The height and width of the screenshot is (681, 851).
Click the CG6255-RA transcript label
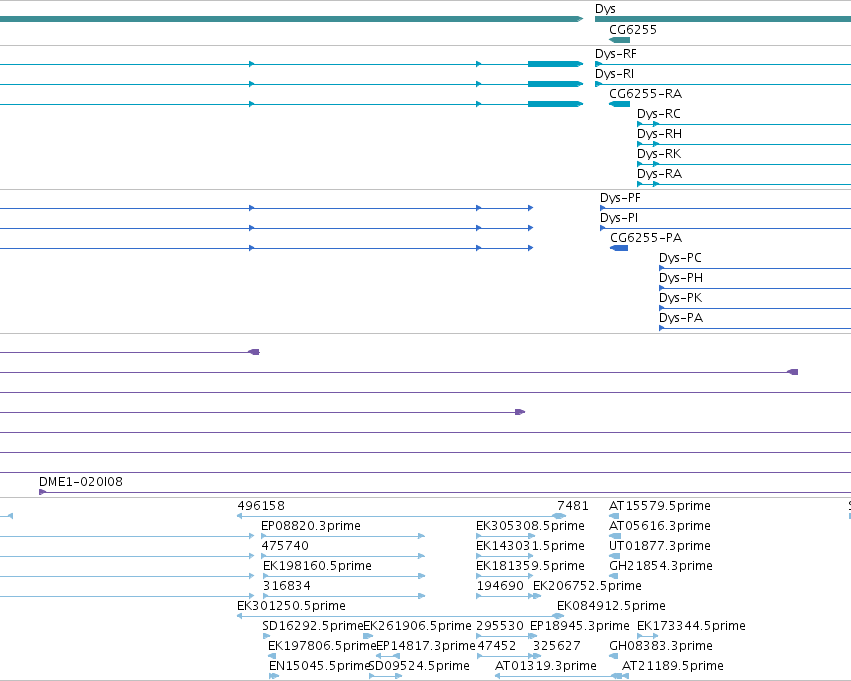(x=645, y=94)
